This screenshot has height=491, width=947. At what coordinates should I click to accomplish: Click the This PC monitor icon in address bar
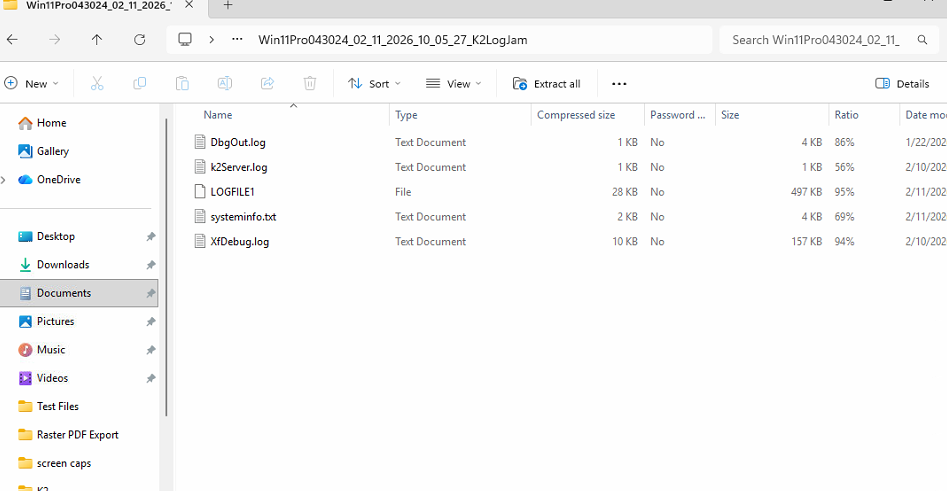pos(185,40)
